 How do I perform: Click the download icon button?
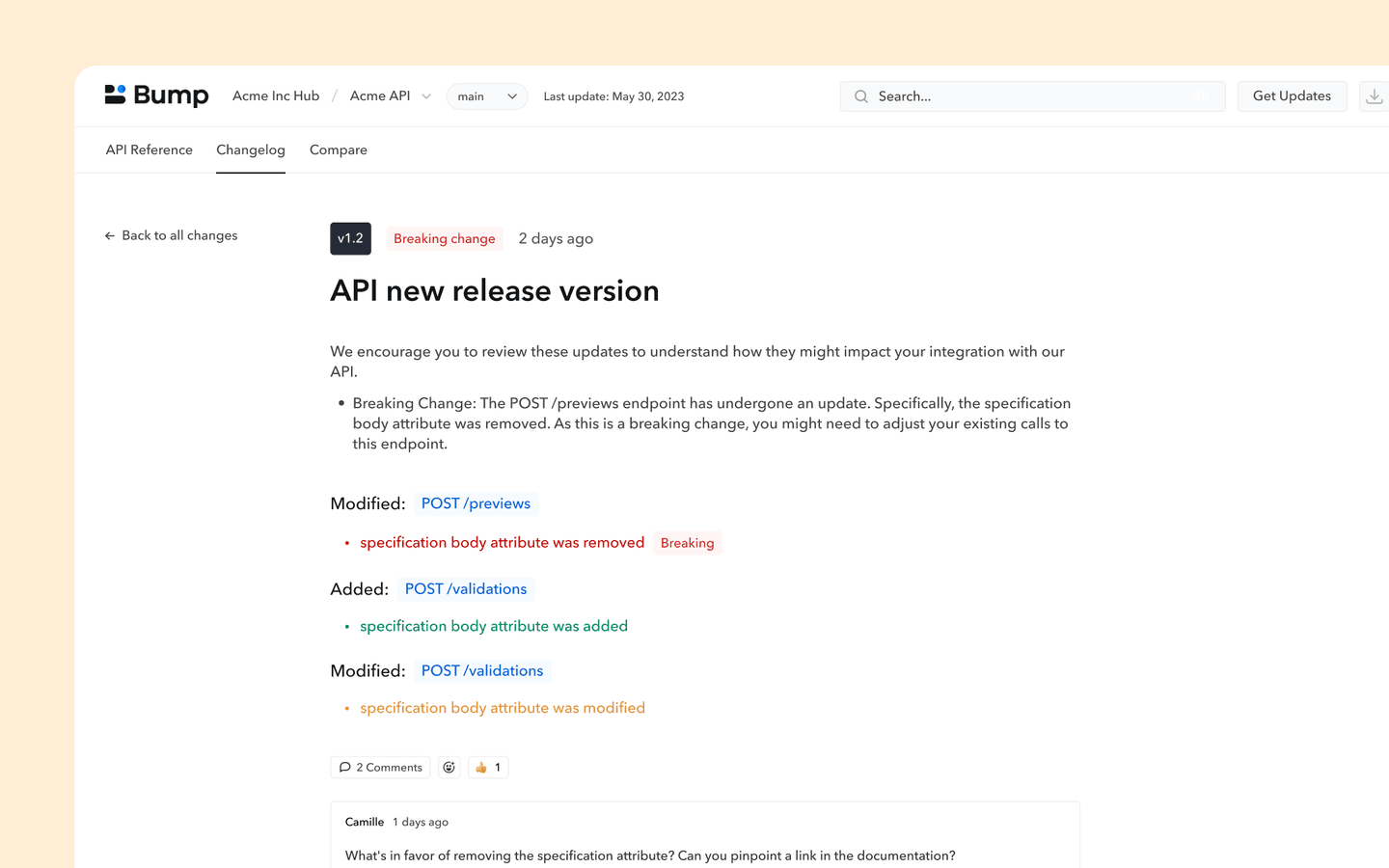click(1374, 96)
